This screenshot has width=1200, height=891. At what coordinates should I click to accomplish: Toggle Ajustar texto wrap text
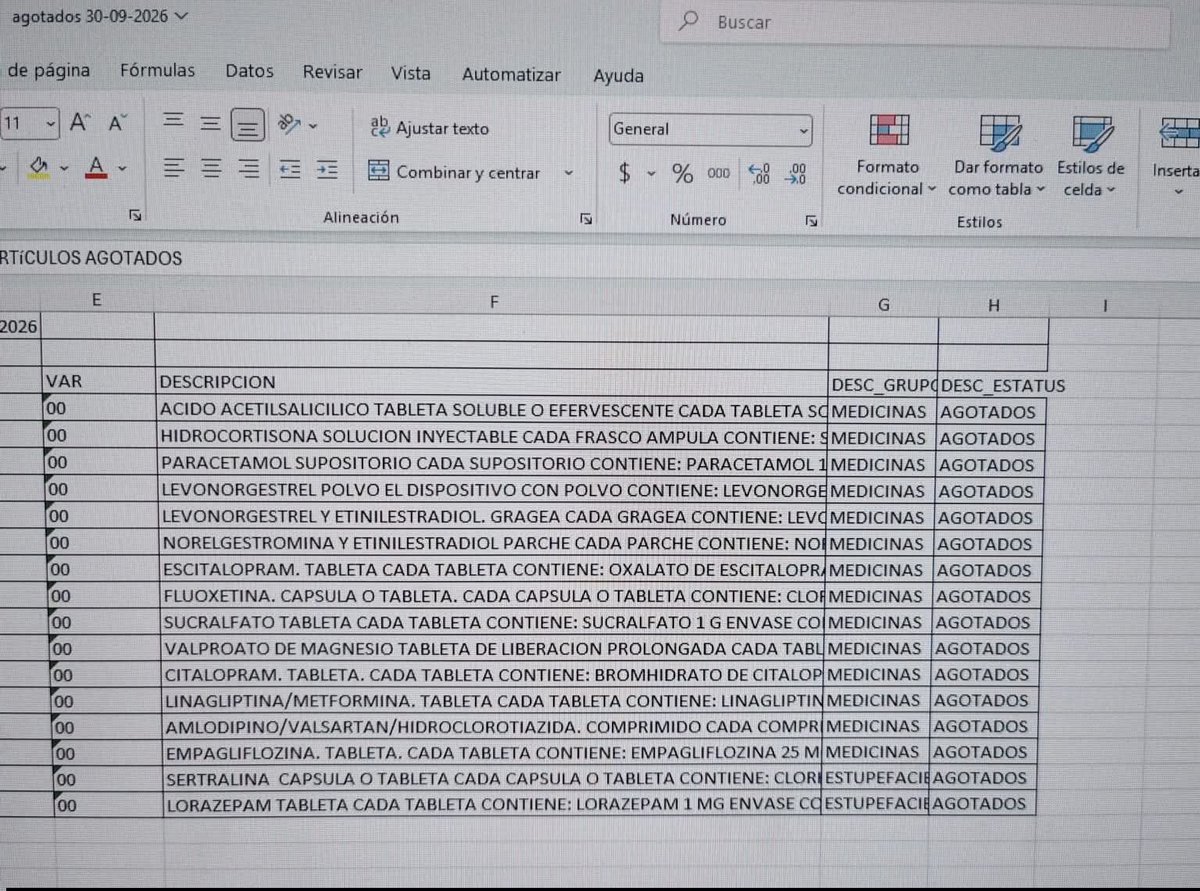pos(430,128)
